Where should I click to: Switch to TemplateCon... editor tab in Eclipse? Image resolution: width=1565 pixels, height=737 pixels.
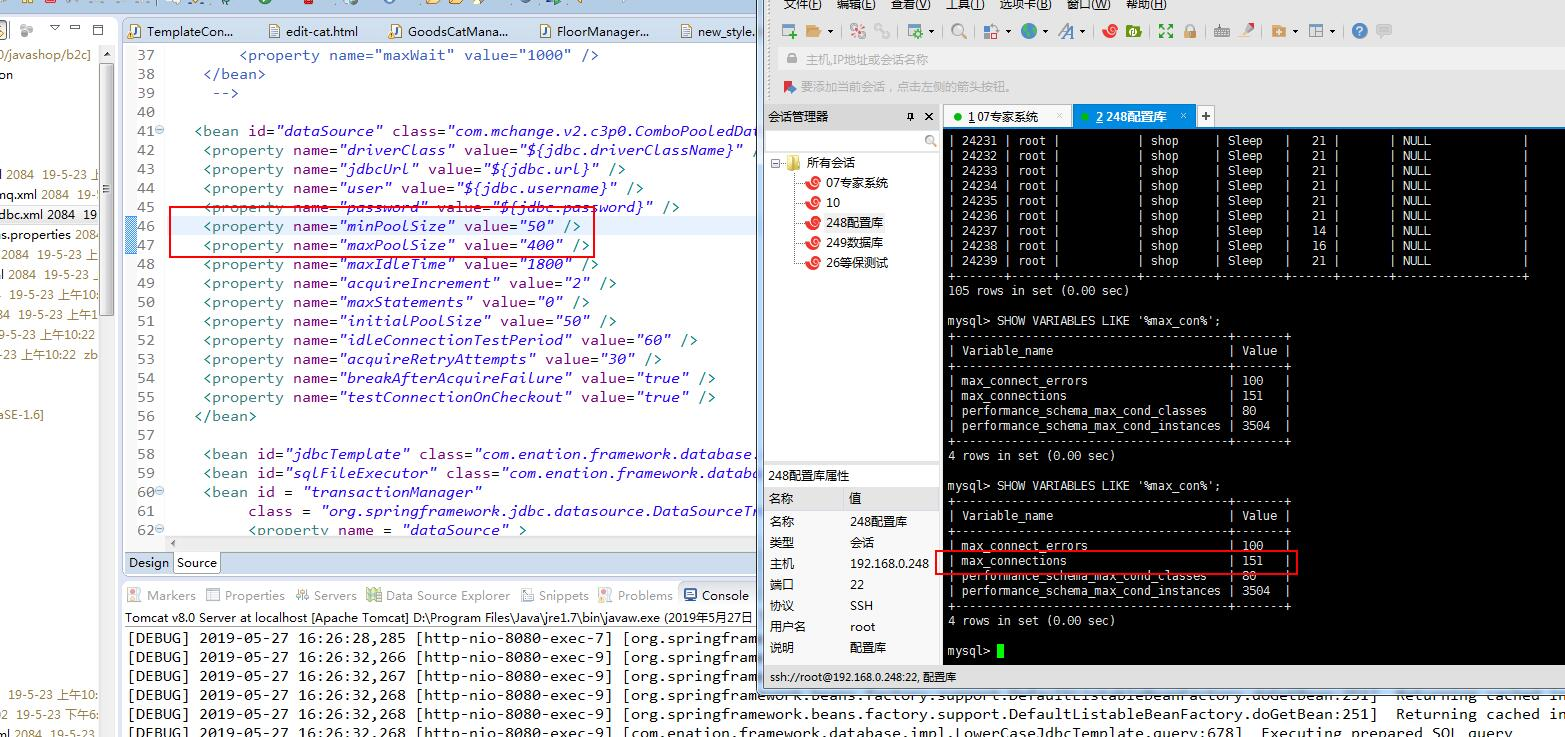point(182,32)
